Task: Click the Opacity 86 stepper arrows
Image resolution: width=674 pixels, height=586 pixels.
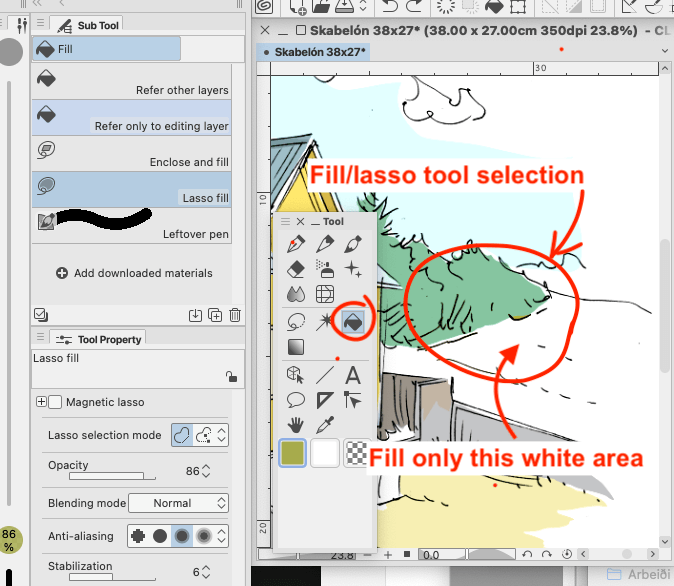Action: coord(206,471)
